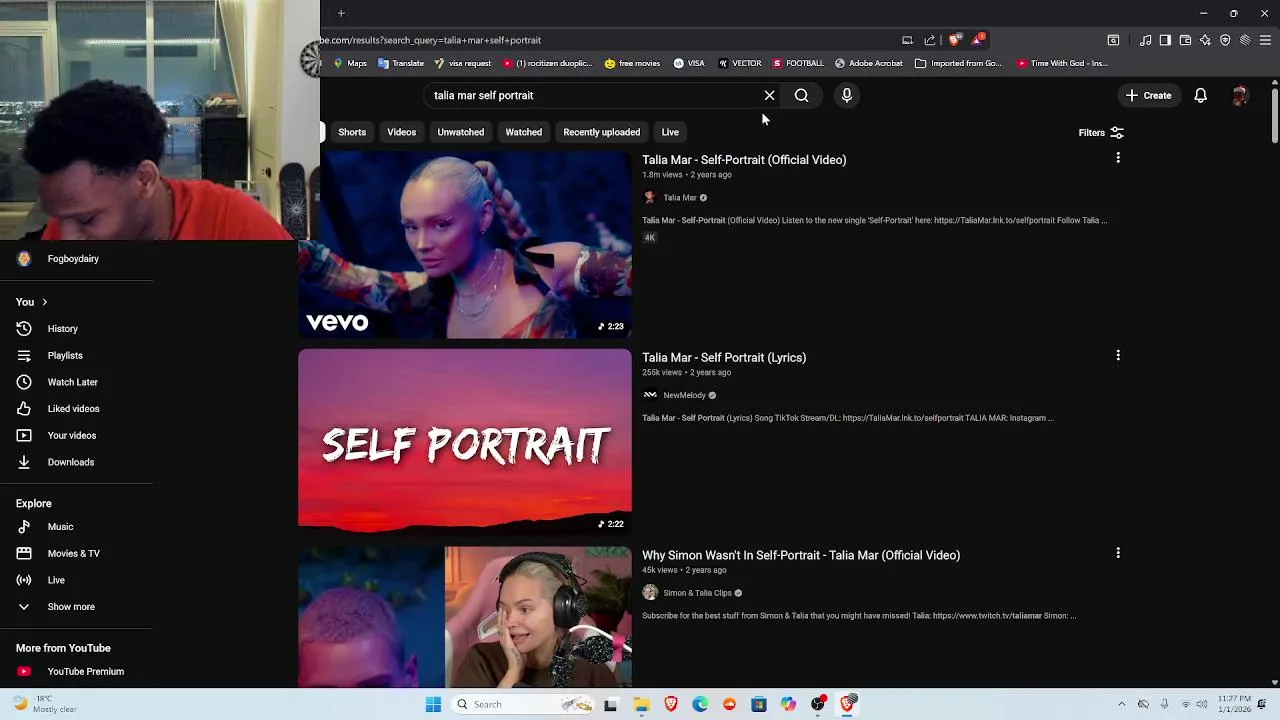Open the Brave Wallet icon
The width and height of the screenshot is (1280, 720).
[x=1185, y=40]
